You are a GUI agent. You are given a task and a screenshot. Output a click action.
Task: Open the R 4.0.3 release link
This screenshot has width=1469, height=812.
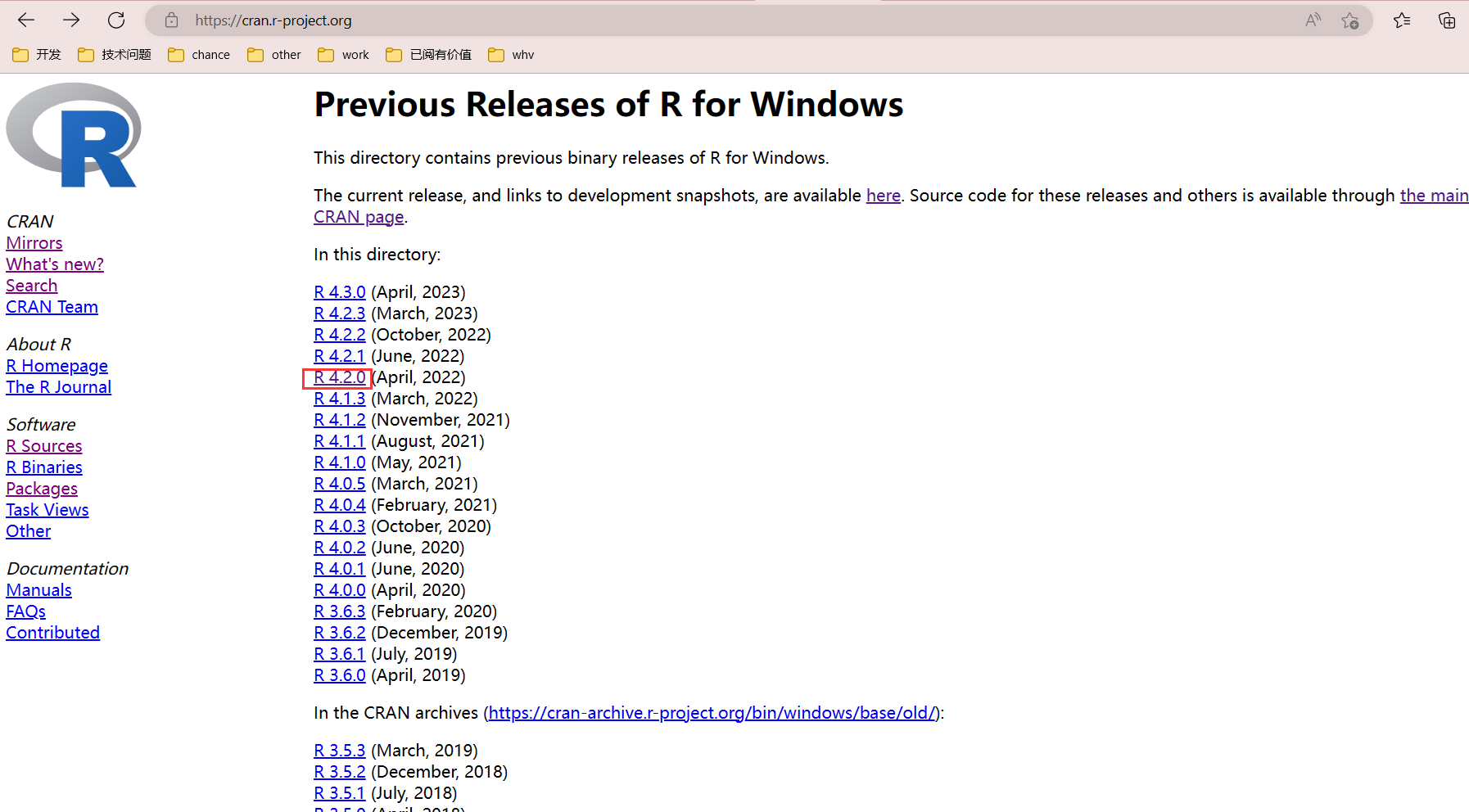click(x=340, y=526)
